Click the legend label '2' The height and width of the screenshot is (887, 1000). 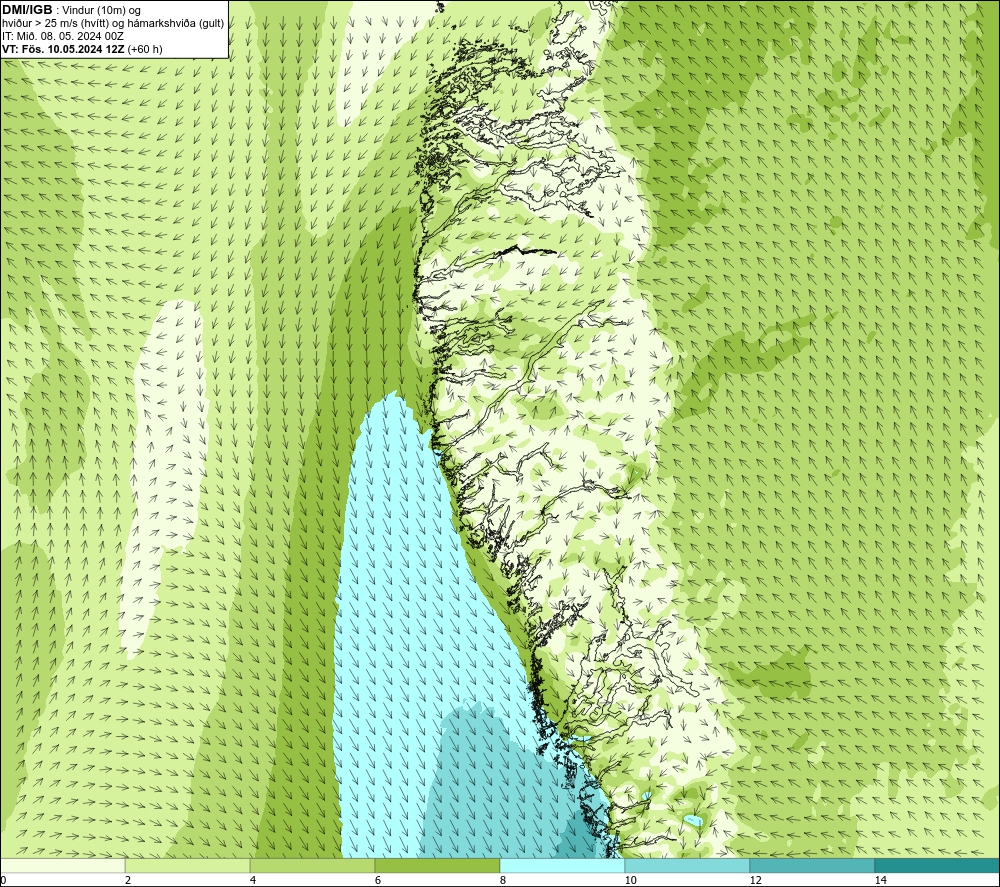click(128, 880)
